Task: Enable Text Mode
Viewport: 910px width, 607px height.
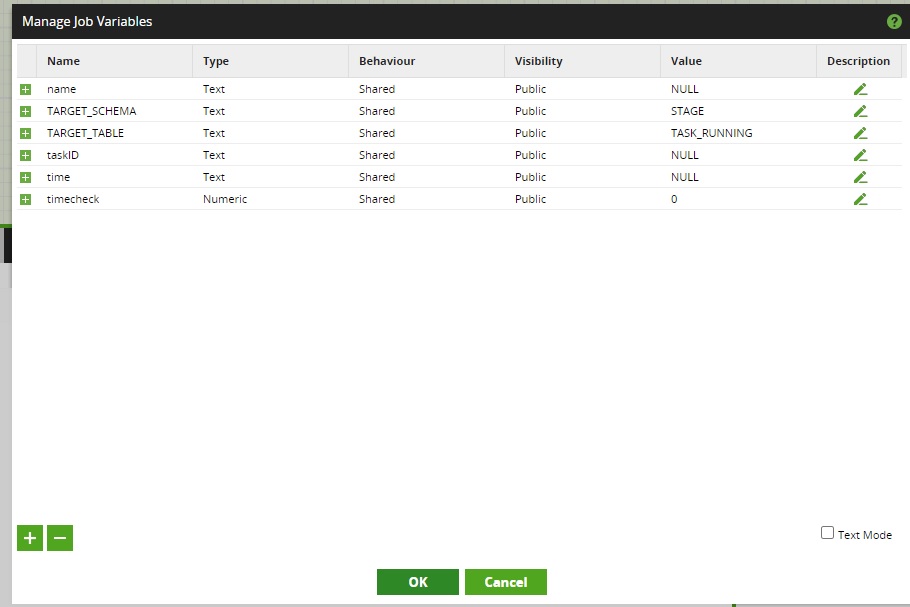Action: pyautogui.click(x=827, y=533)
